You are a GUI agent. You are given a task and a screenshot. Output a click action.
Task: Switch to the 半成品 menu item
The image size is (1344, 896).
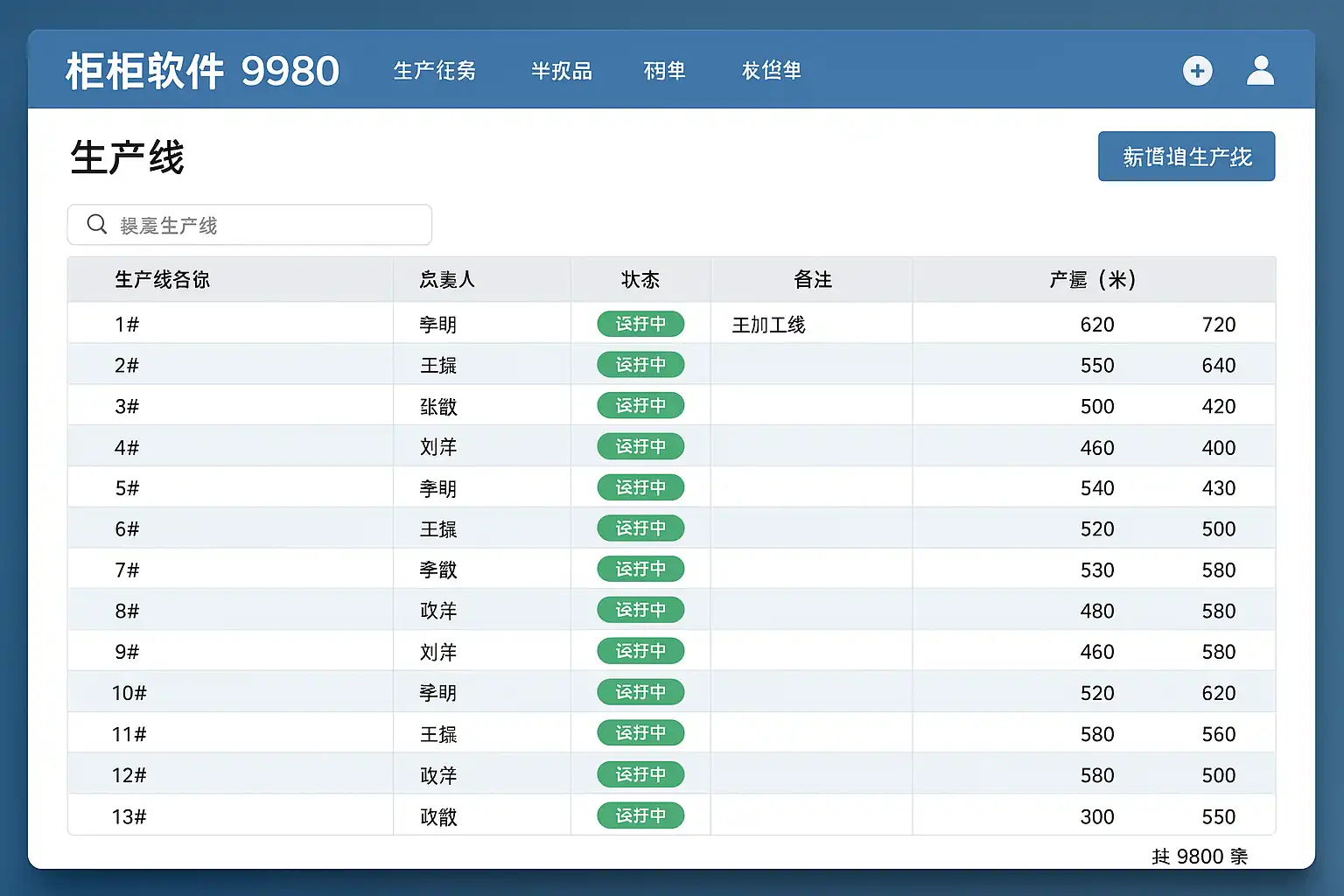562,71
